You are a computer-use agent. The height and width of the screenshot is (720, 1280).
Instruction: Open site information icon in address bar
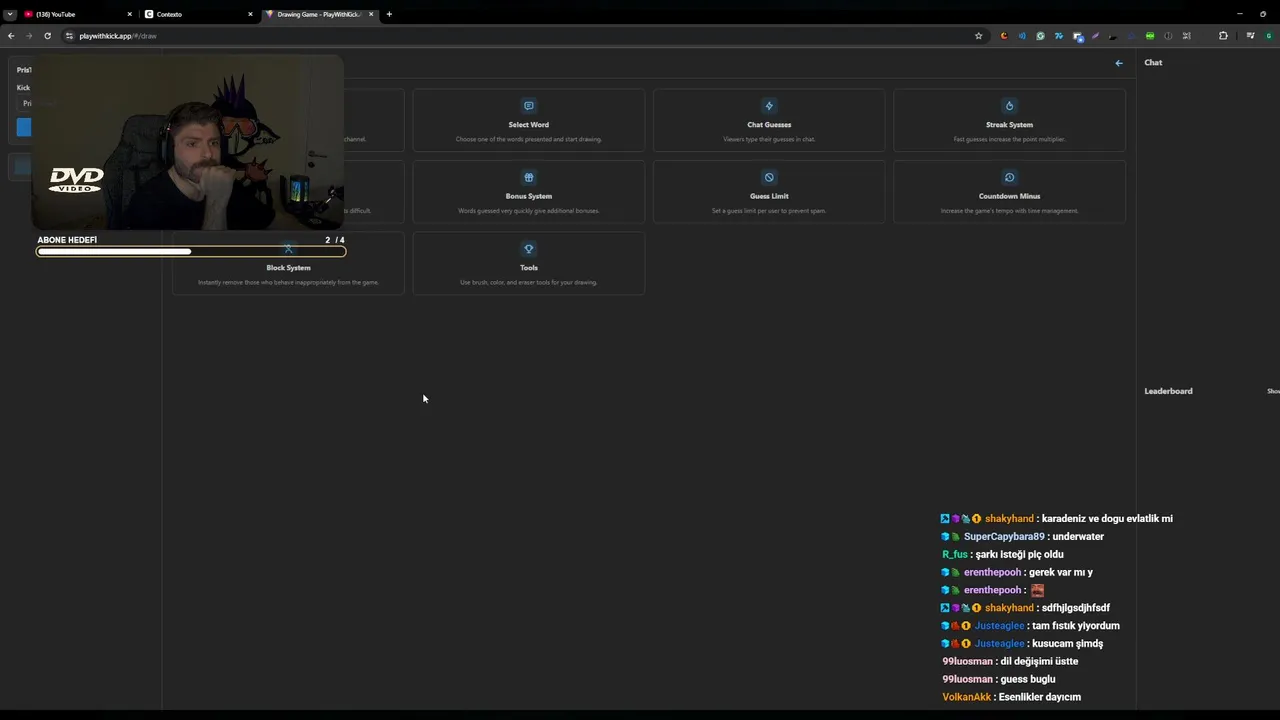[x=70, y=36]
